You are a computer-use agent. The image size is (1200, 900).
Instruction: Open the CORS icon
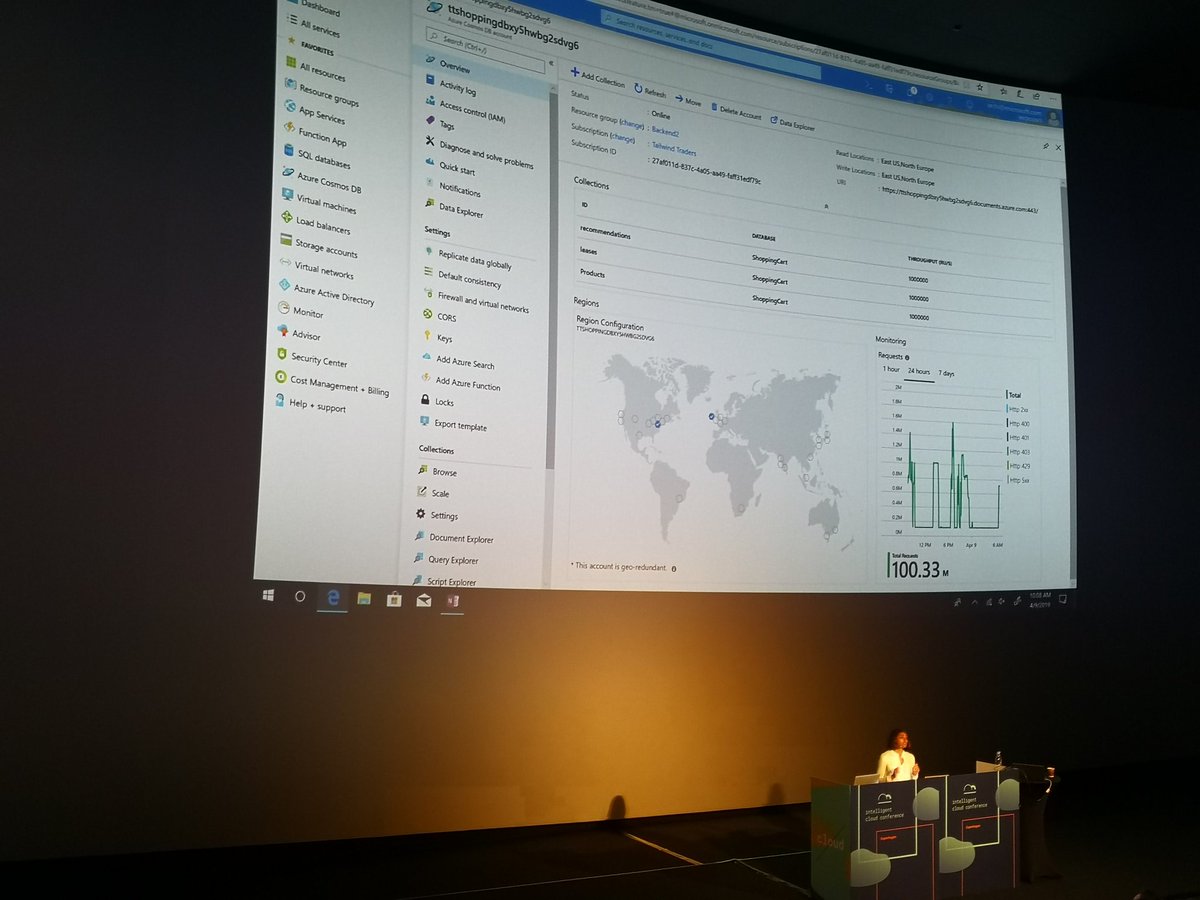[427, 315]
